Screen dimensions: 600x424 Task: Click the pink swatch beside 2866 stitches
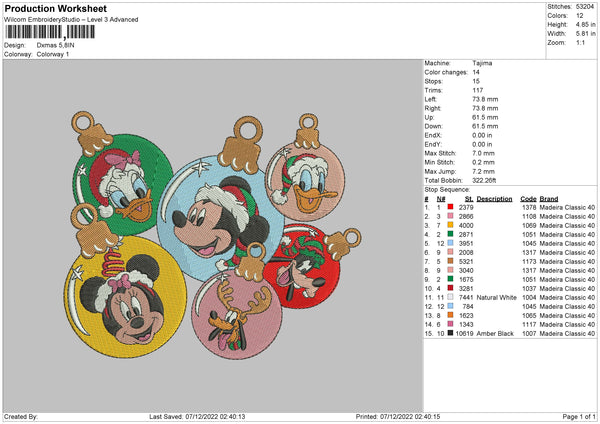[450, 216]
